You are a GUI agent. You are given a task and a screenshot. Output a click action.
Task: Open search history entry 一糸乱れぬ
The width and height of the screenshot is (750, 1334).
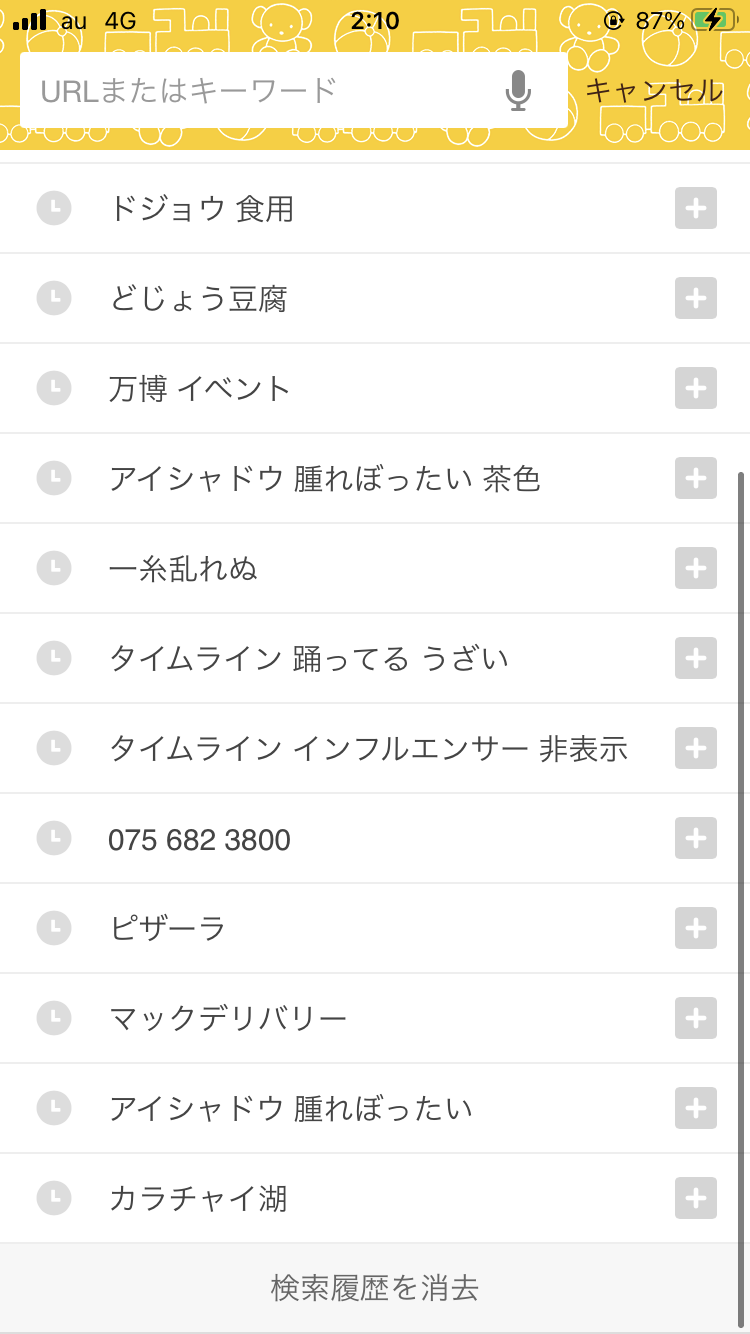183,568
